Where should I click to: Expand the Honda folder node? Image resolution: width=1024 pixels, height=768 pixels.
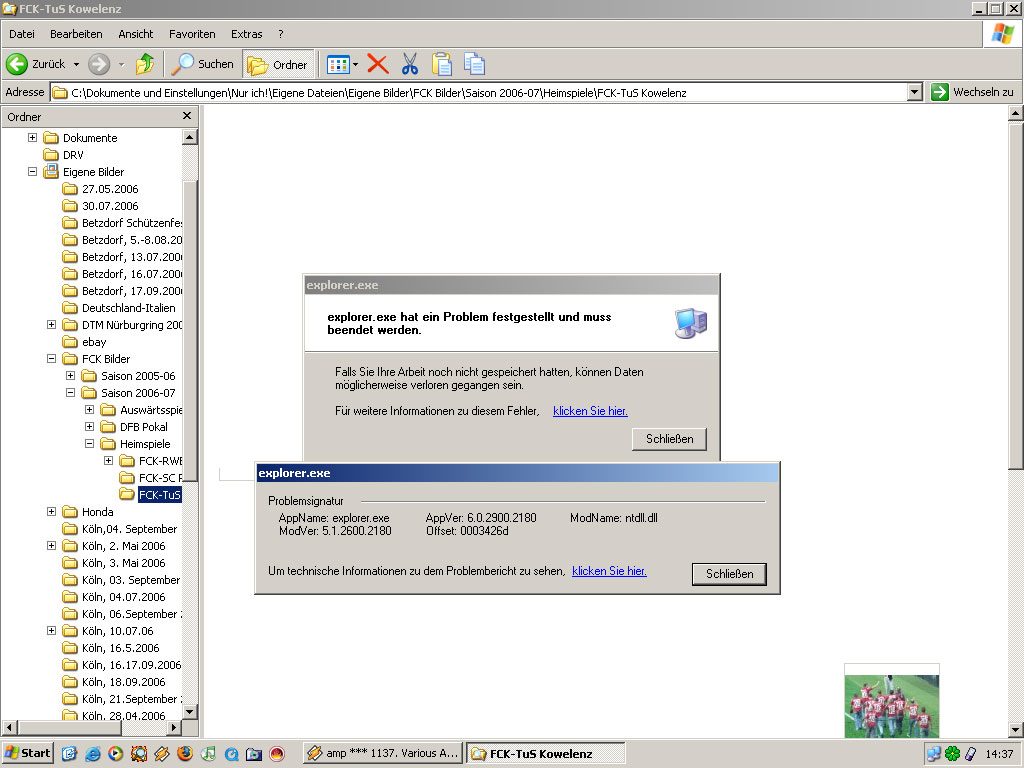52,511
